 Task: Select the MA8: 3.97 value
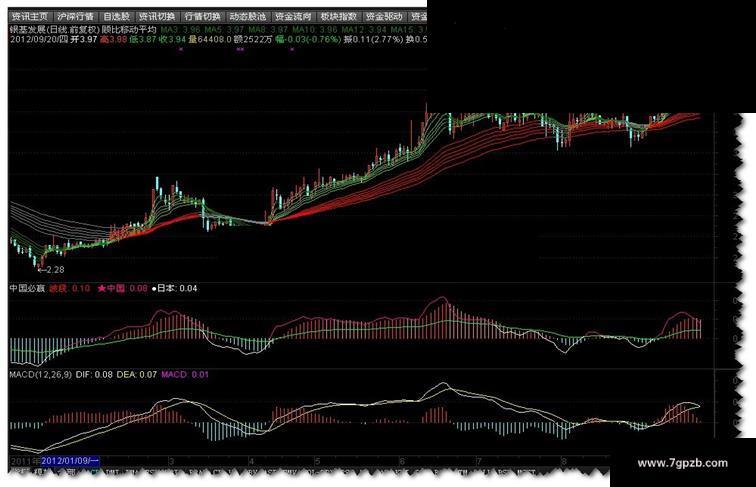coord(268,30)
